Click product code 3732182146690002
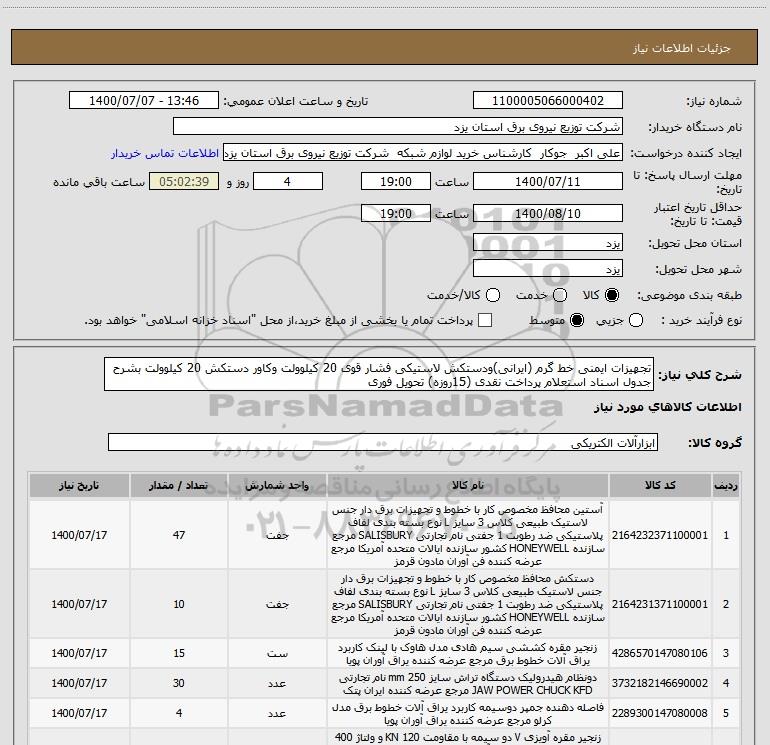The height and width of the screenshot is (745, 770). 660,683
